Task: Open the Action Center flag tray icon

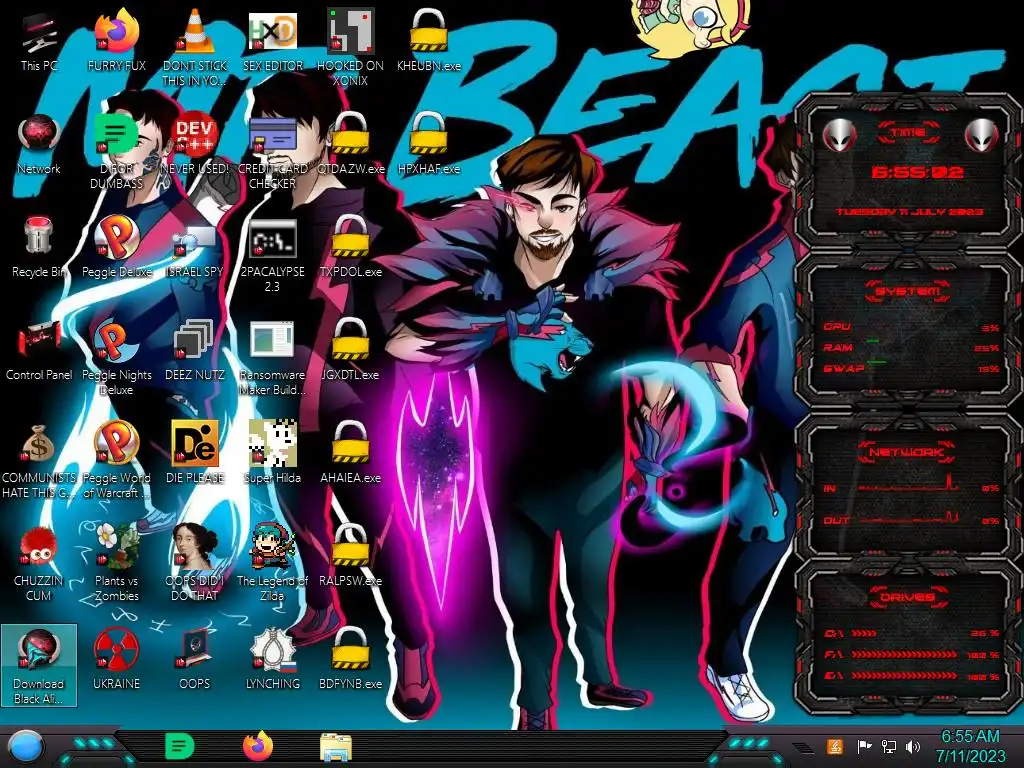Action: (864, 746)
